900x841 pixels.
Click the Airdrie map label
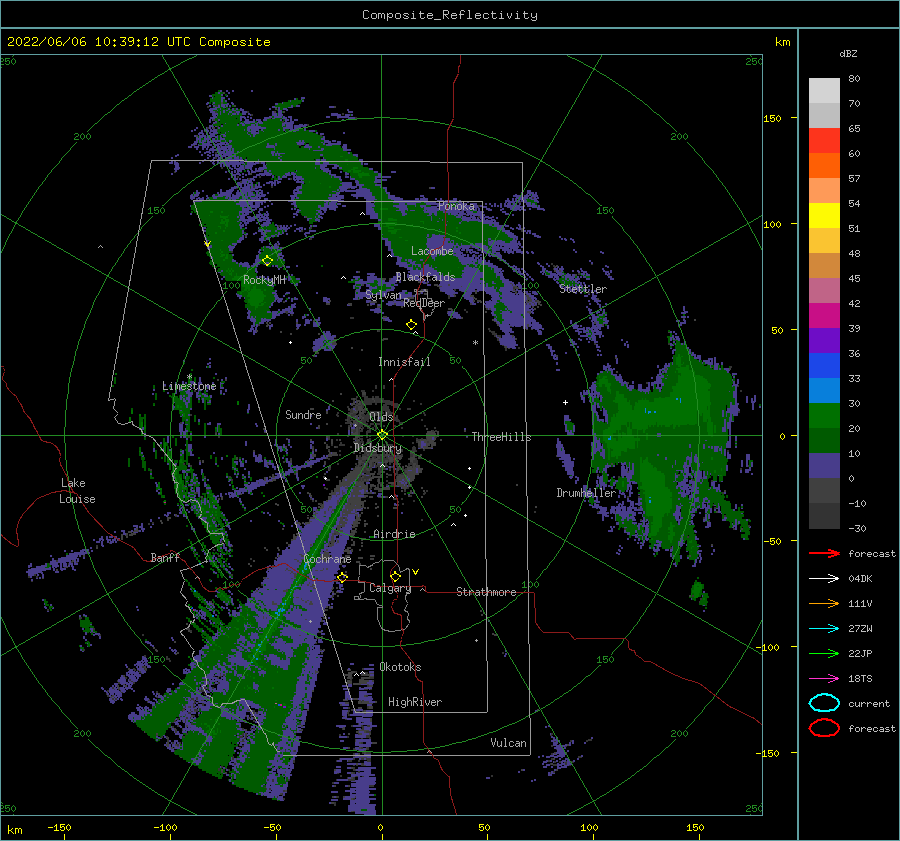[394, 534]
